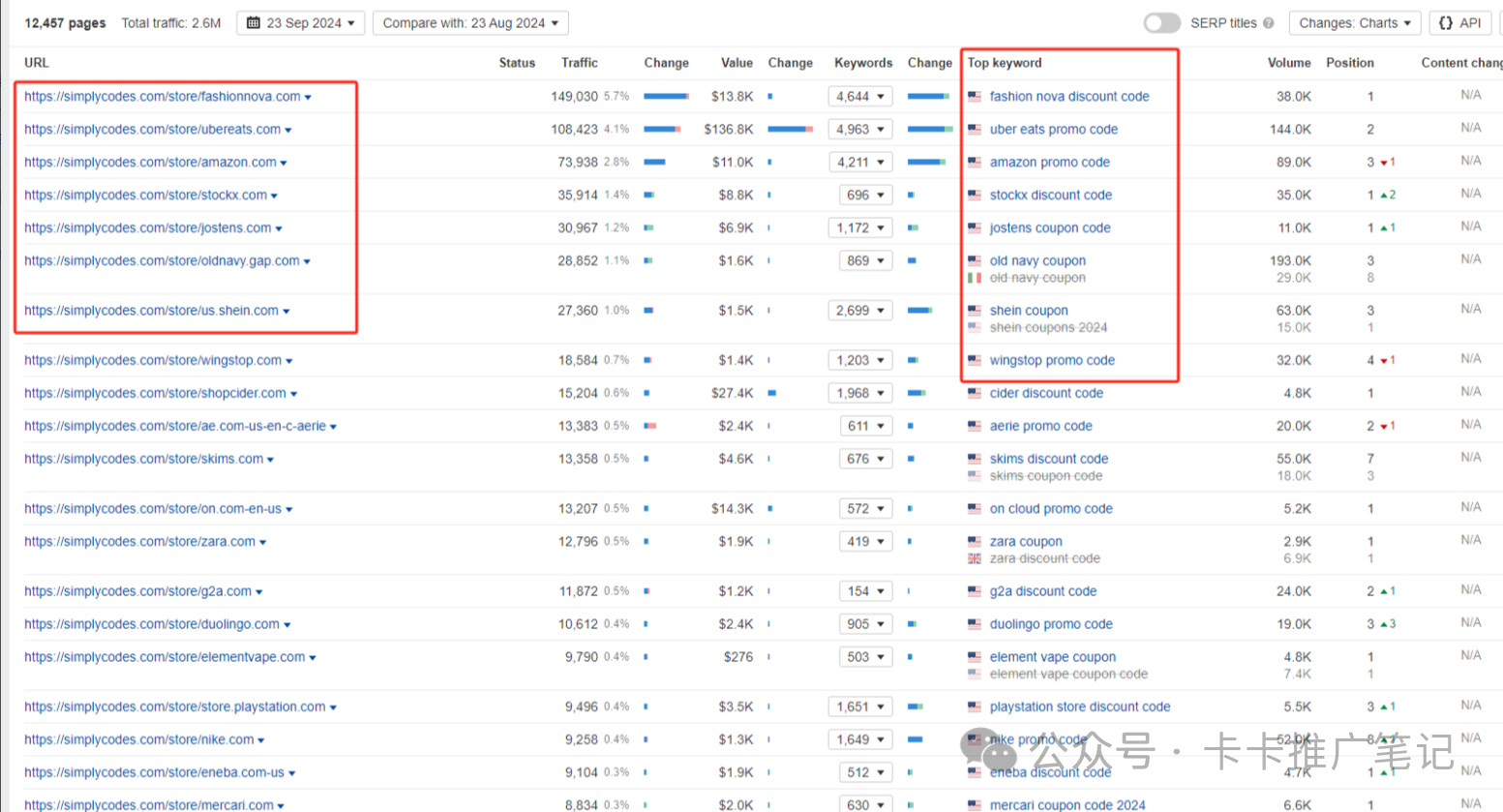Click the wingstop promo code keyword link

pos(1052,360)
